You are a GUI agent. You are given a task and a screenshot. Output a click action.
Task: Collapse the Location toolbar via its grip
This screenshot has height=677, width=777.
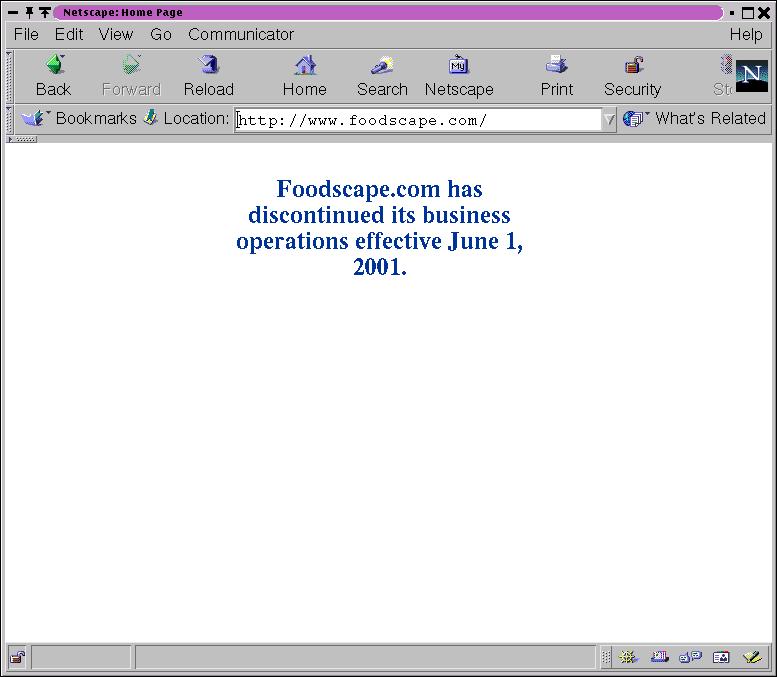tap(9, 119)
